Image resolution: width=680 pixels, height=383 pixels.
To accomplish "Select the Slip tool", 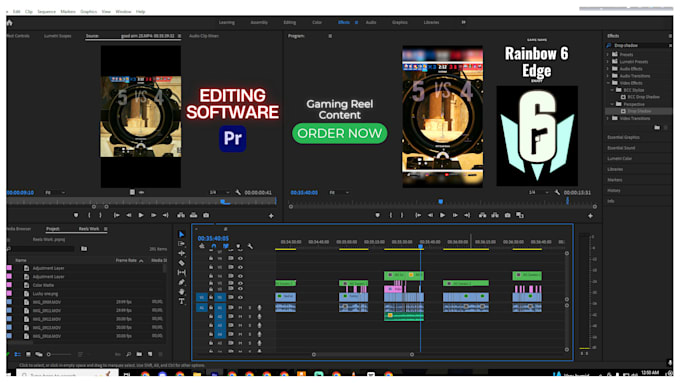I will [181, 272].
